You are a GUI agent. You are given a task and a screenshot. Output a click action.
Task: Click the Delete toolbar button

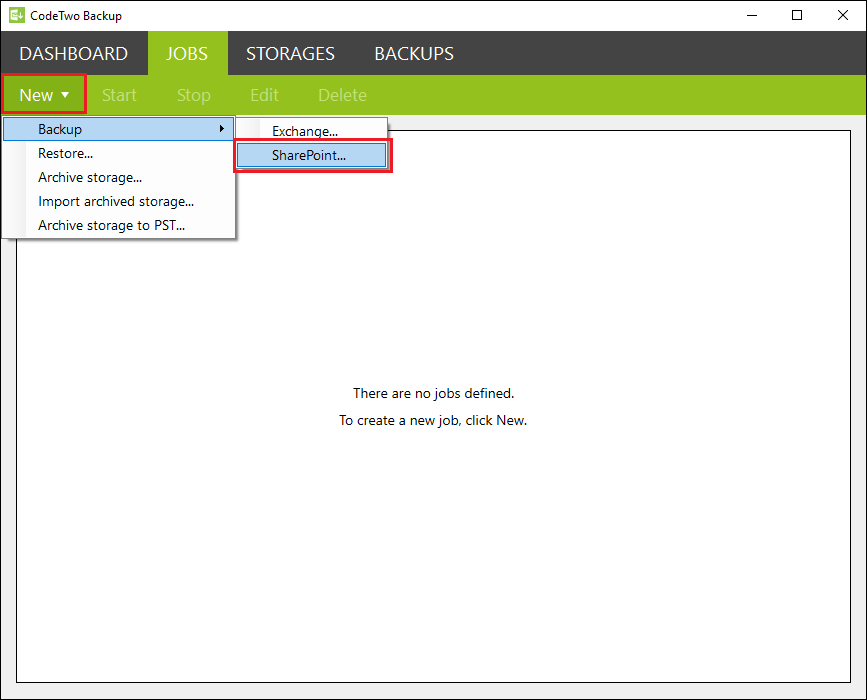pos(342,95)
